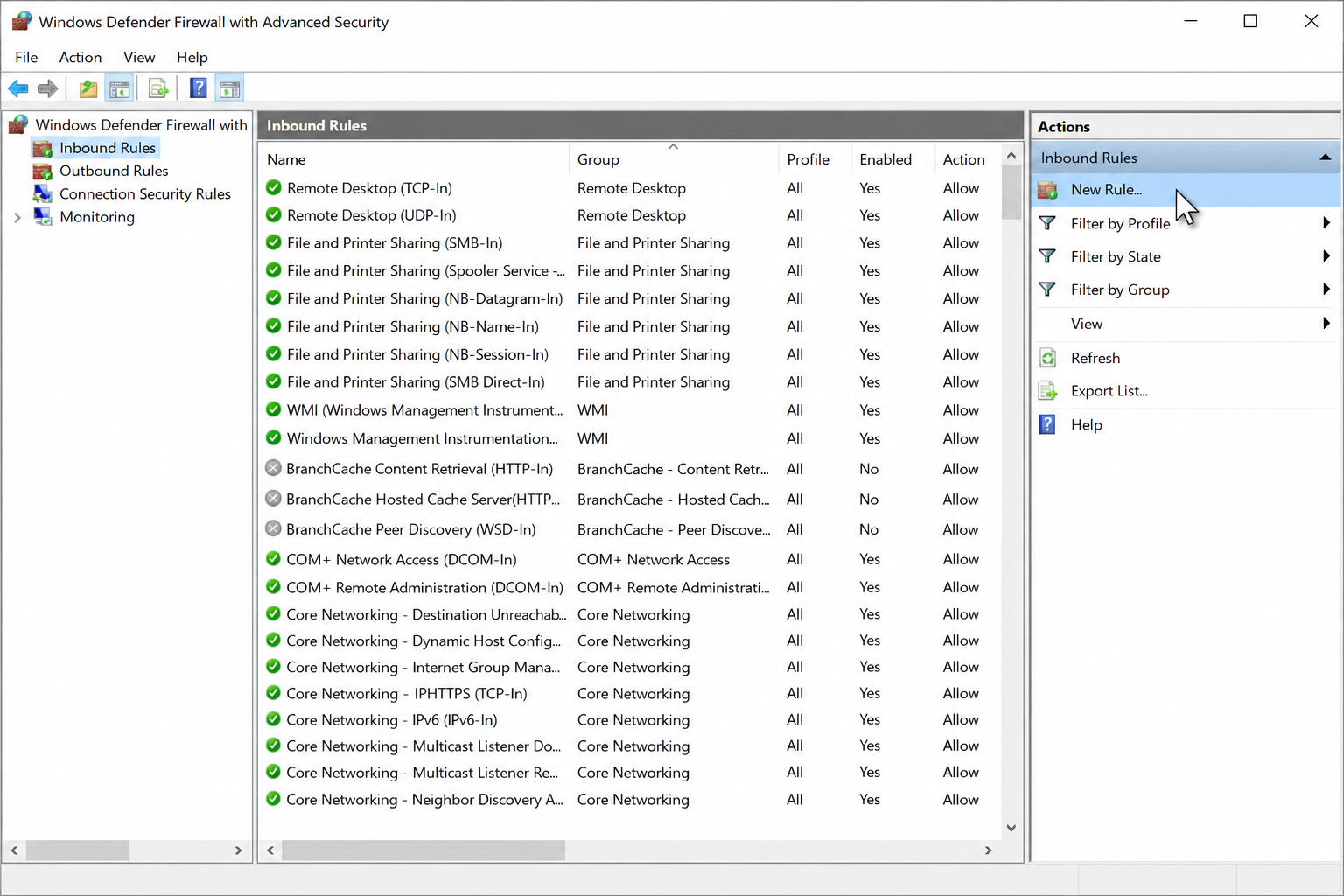The height and width of the screenshot is (896, 1344).
Task: Click the Filter by Profile funnel icon
Action: point(1047,223)
